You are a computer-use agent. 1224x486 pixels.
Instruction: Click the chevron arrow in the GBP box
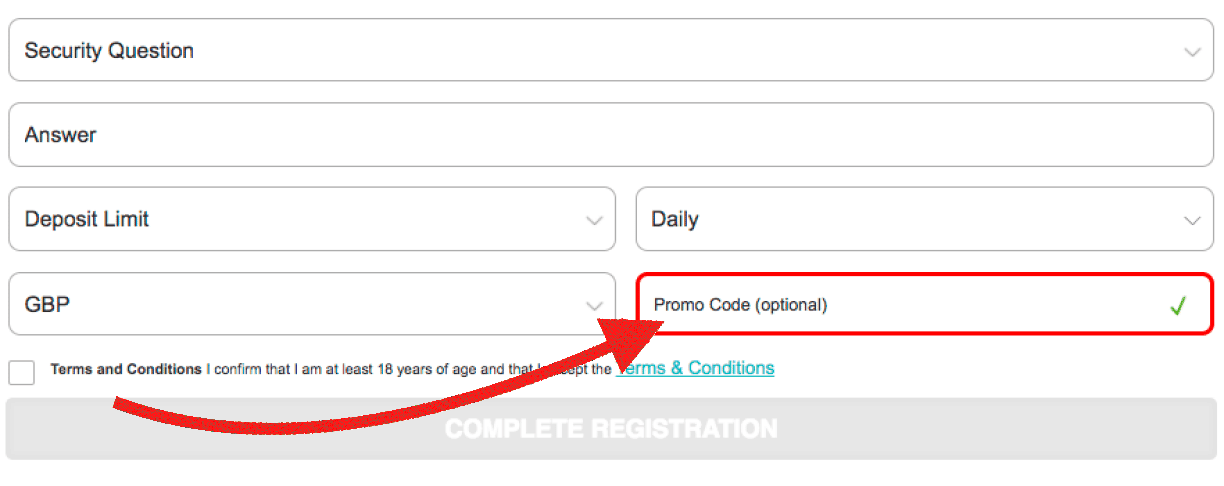[595, 306]
